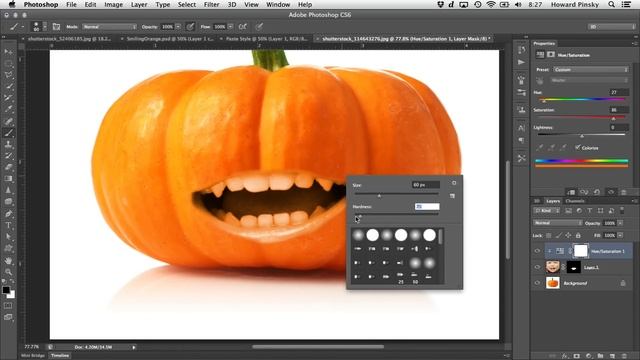640x360 pixels.
Task: Open the Preset Custom dropdown
Action: pos(590,70)
